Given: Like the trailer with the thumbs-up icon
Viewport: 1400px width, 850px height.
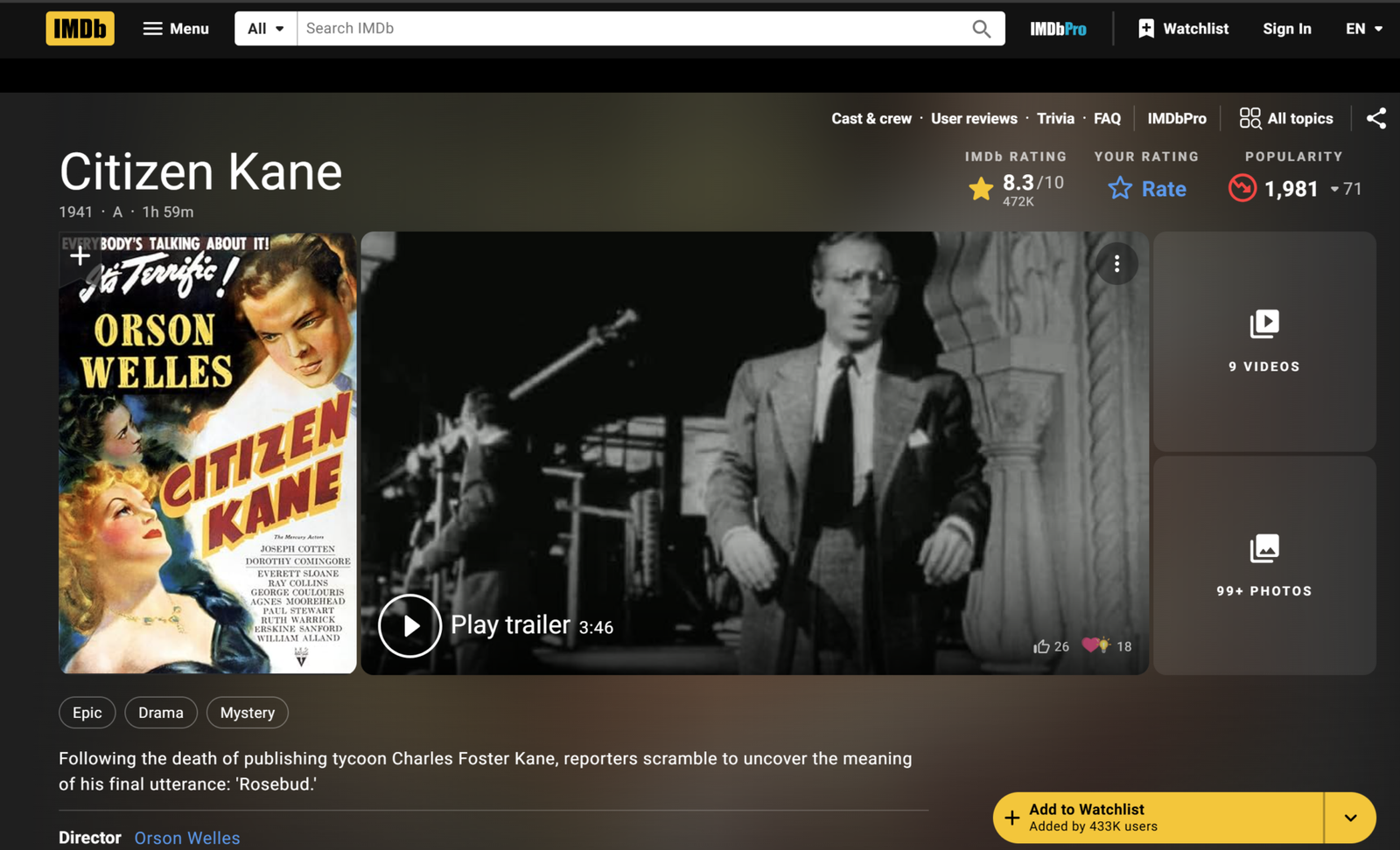Looking at the screenshot, I should click(1041, 646).
